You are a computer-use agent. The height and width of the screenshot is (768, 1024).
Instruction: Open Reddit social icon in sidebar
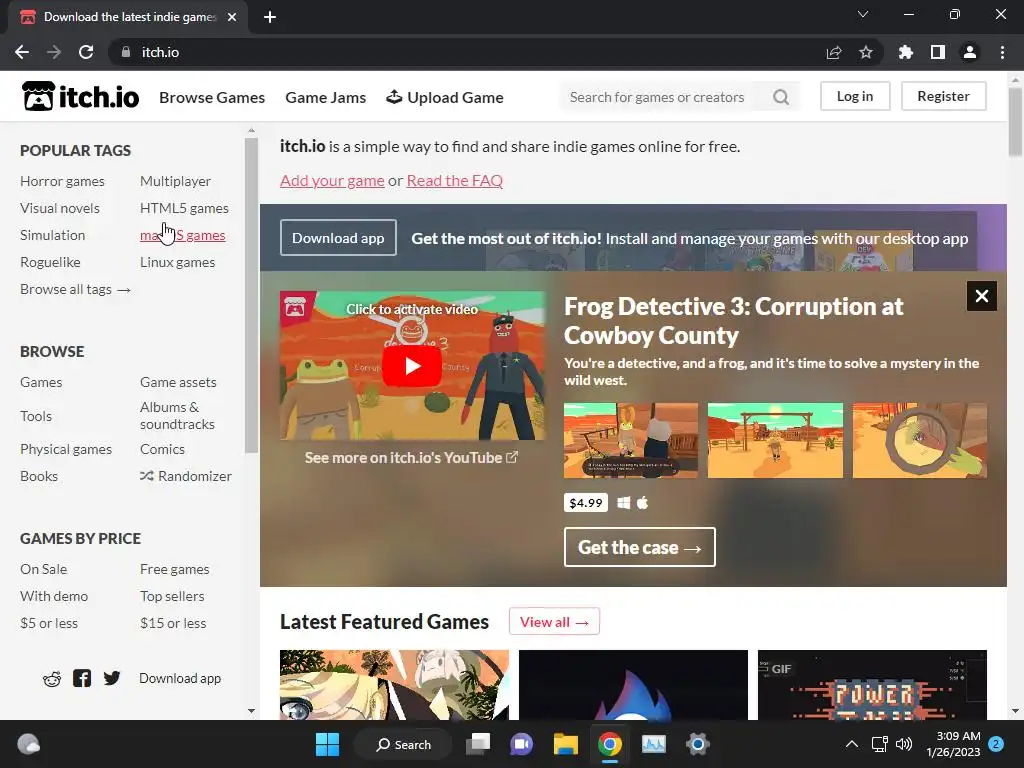pos(52,679)
